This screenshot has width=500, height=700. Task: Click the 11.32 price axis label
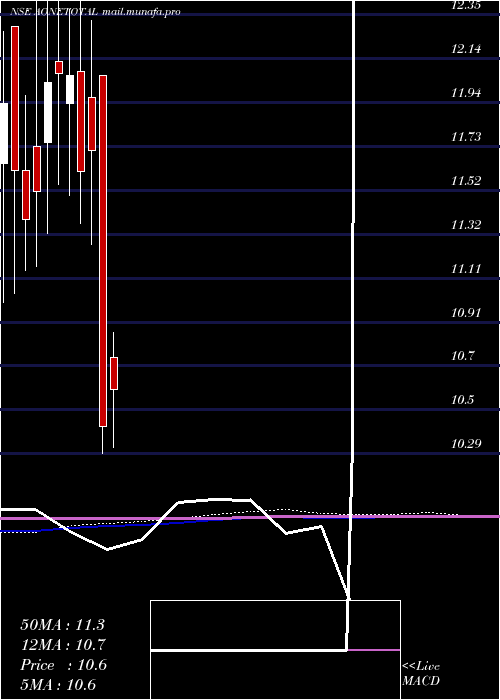[x=467, y=225]
